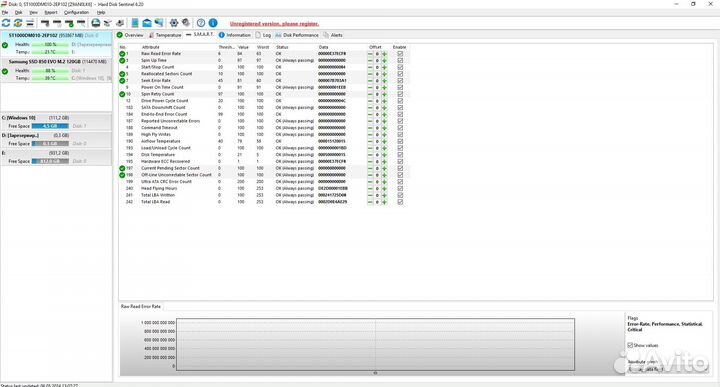
Task: Click the blue book report toolbar icon
Action: 135,22
